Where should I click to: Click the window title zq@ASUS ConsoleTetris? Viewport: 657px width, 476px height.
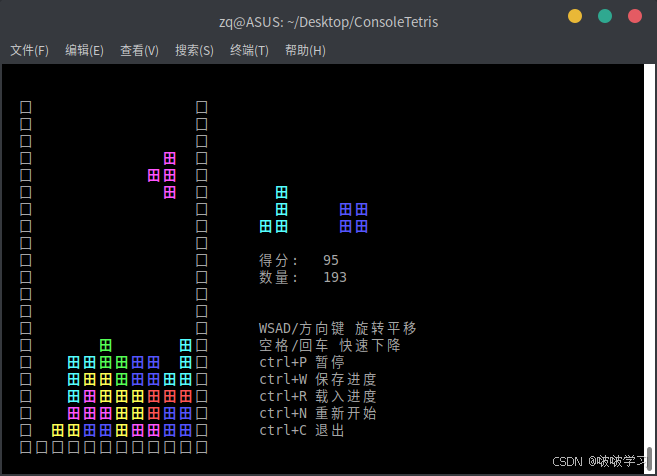[328, 22]
